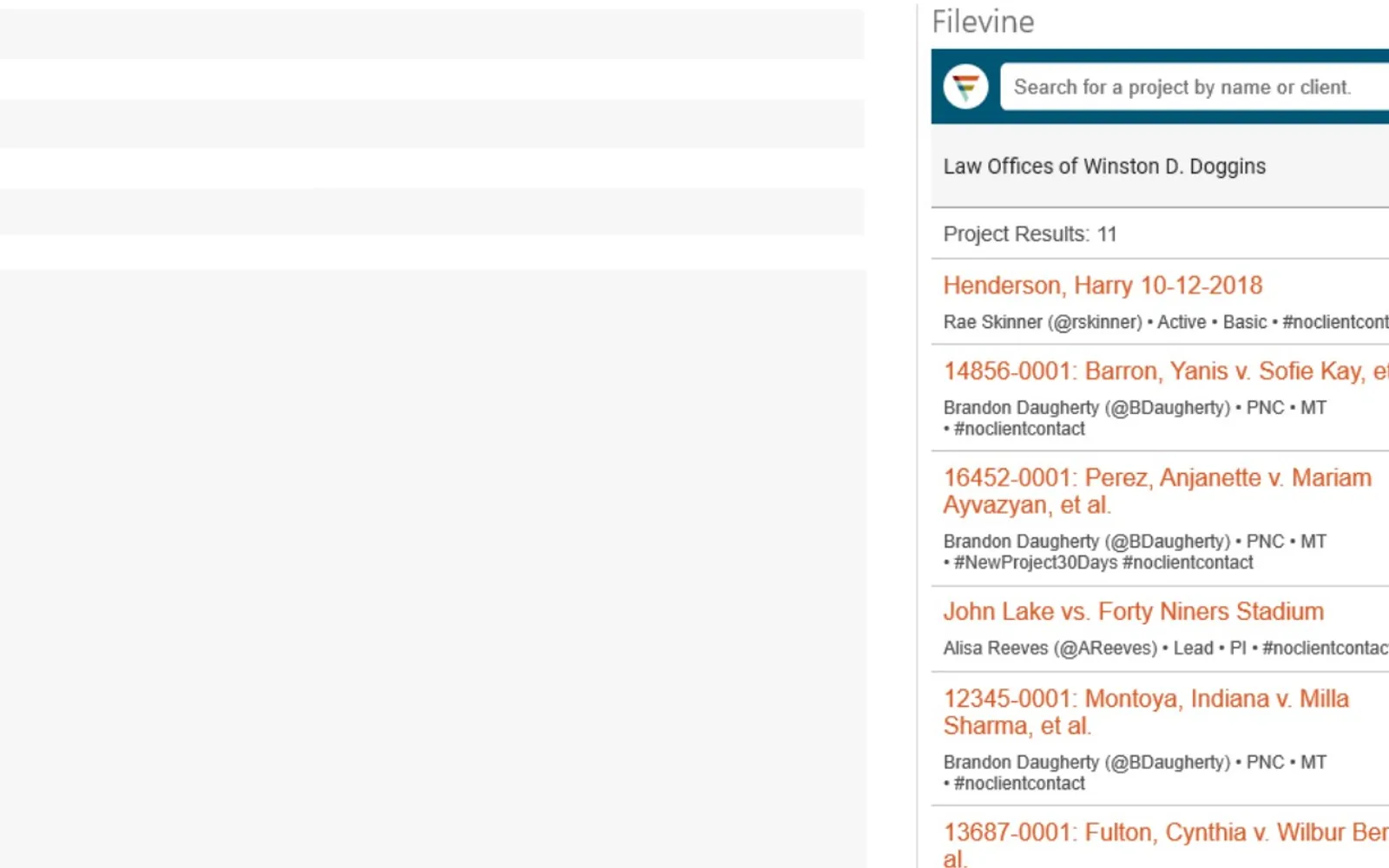This screenshot has height=868, width=1389.
Task: Open the Fulton, Cynthia v. Wilbur project
Action: click(x=1166, y=845)
